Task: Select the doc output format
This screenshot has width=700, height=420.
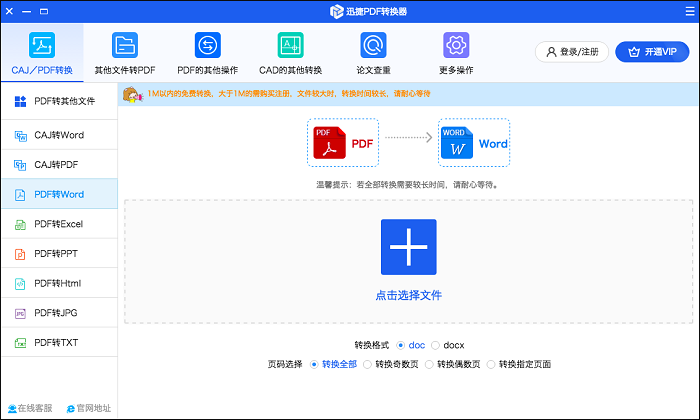Action: [402, 345]
